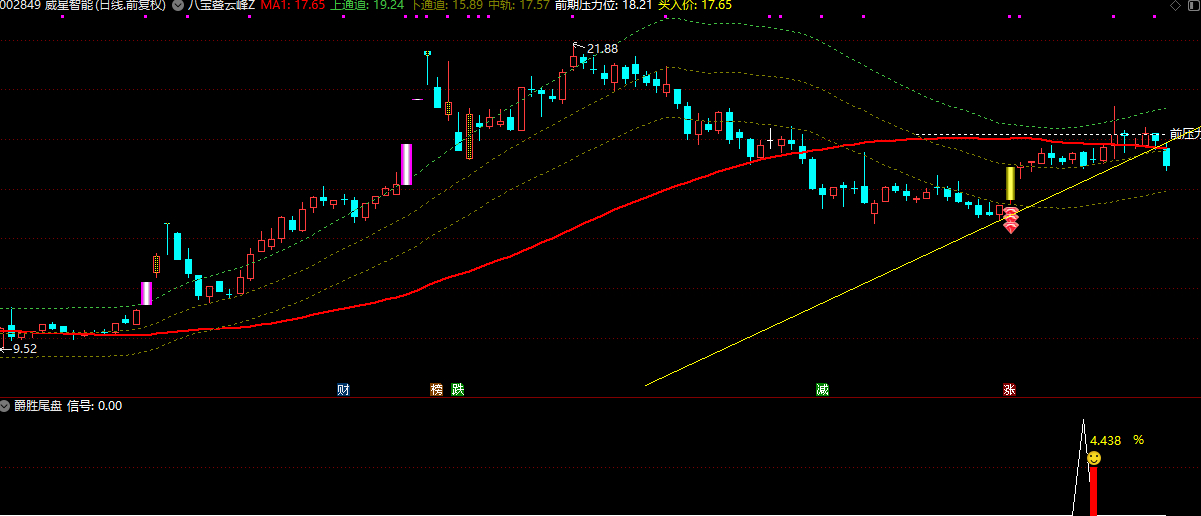The image size is (1201, 516).
Task: Click the flag icon beside the 21.88 high
Action: [577, 46]
